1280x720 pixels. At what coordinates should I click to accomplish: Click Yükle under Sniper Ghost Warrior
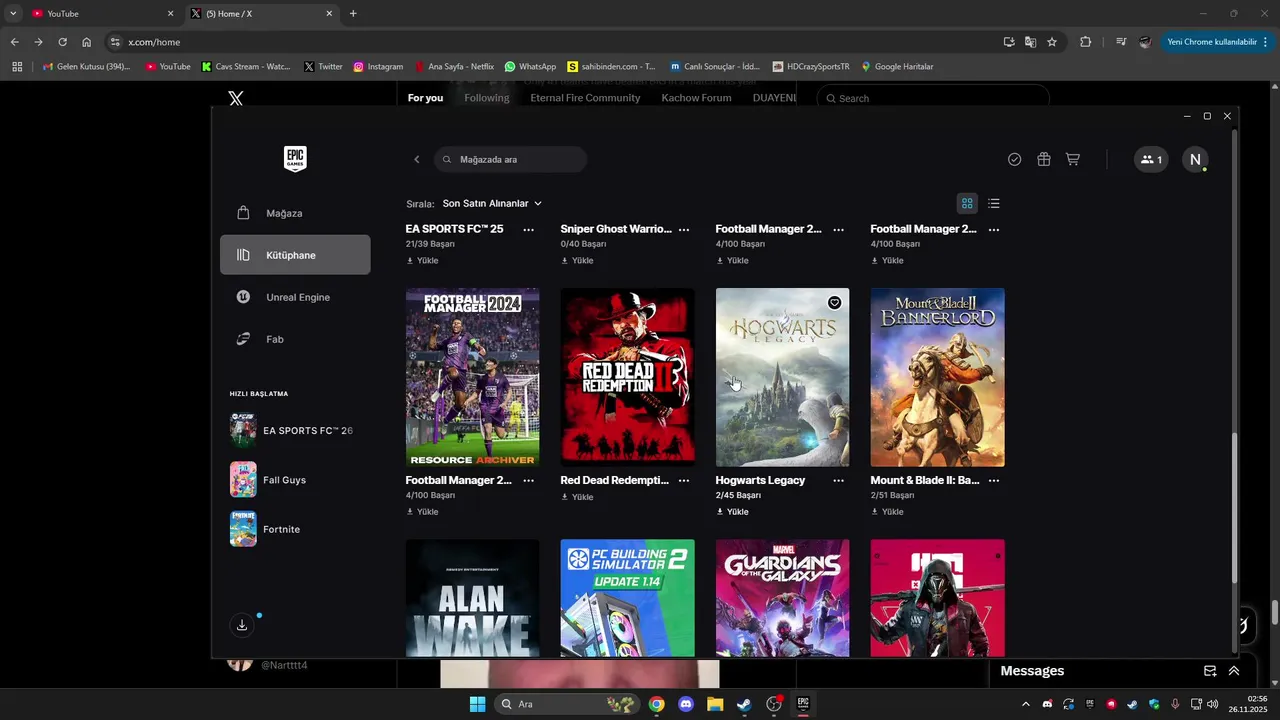click(x=577, y=260)
